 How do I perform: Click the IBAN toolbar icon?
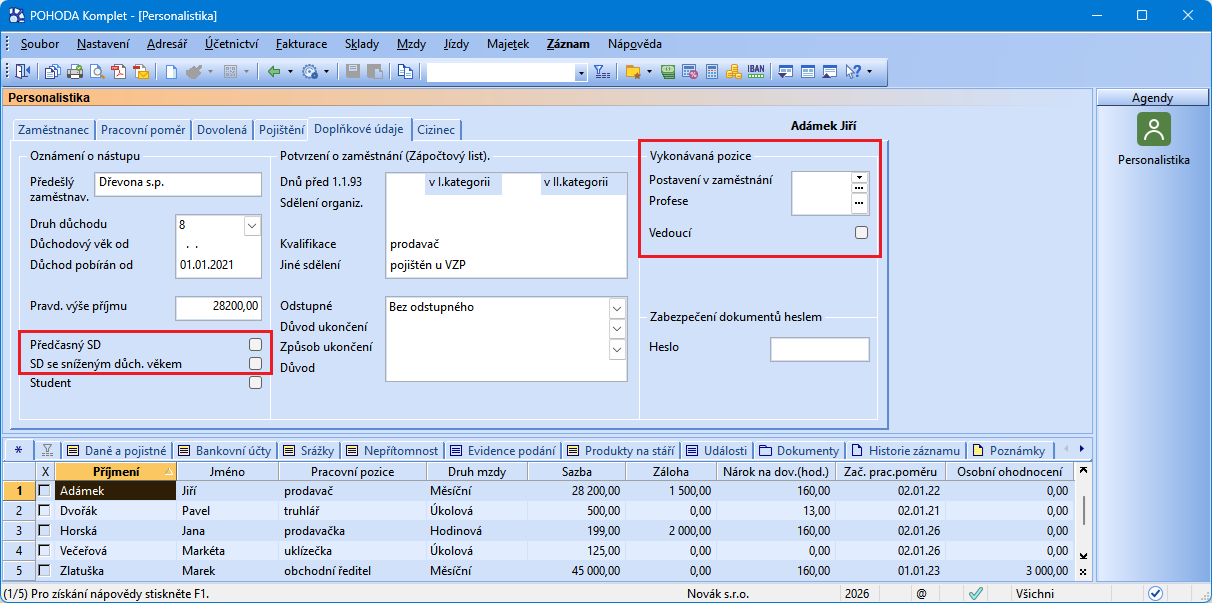coord(756,71)
